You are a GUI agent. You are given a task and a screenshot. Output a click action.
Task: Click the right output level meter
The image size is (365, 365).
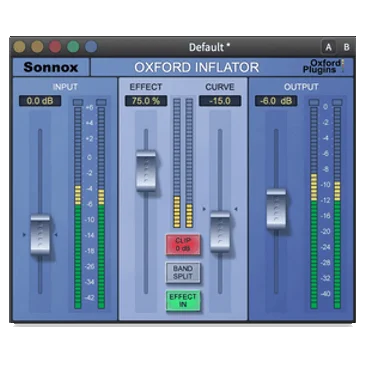pyautogui.click(x=337, y=208)
